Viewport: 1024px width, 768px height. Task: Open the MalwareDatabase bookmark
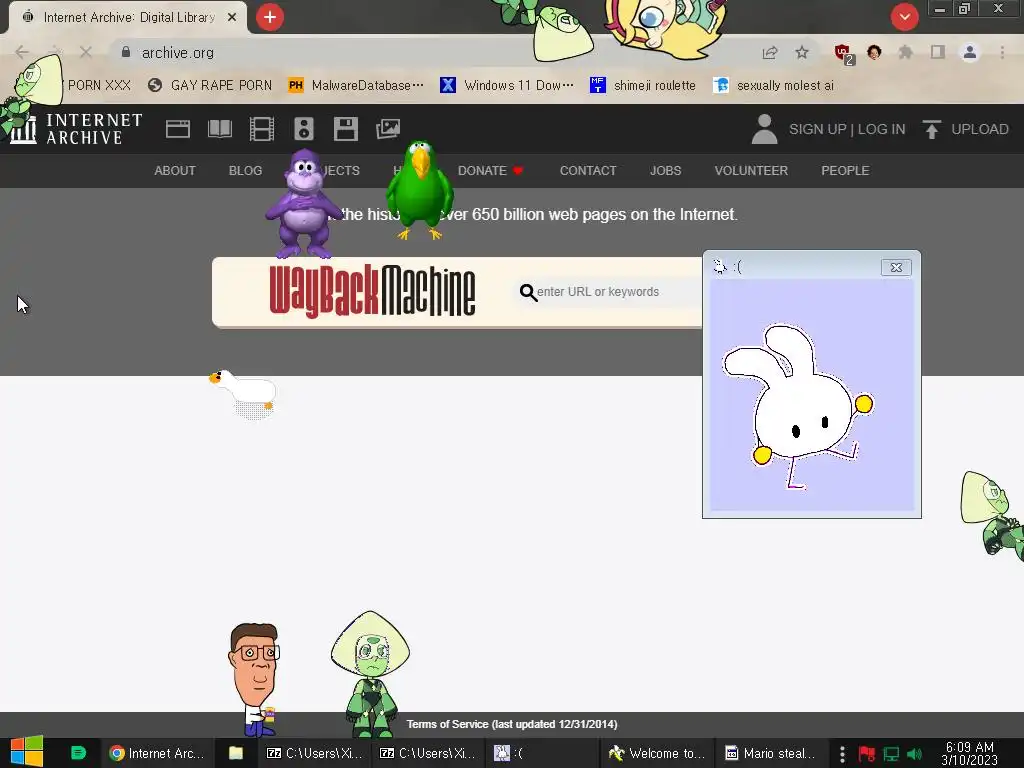(x=356, y=86)
